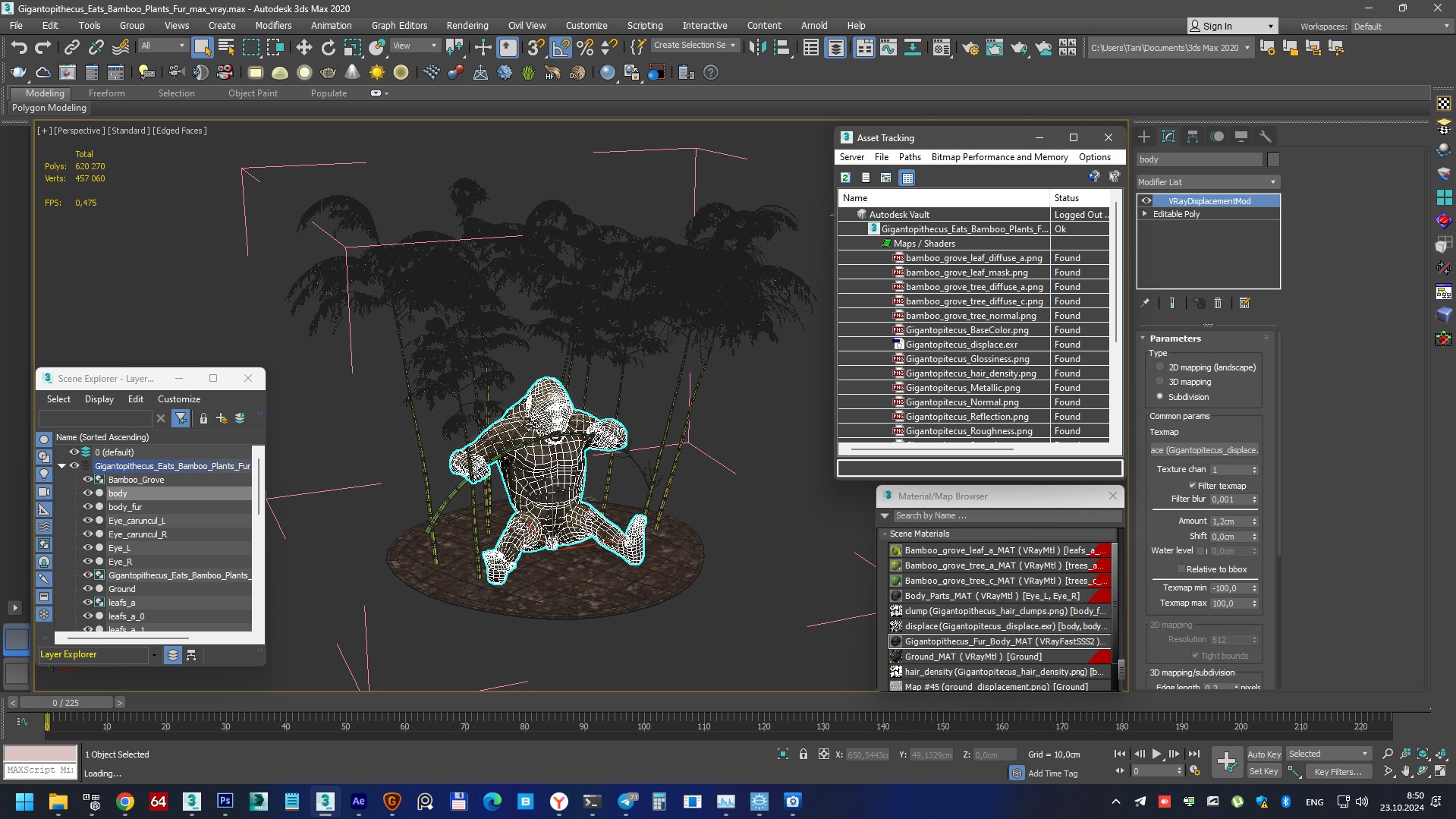Click the Play Animation button
This screenshot has width=1456, height=819.
1157,754
